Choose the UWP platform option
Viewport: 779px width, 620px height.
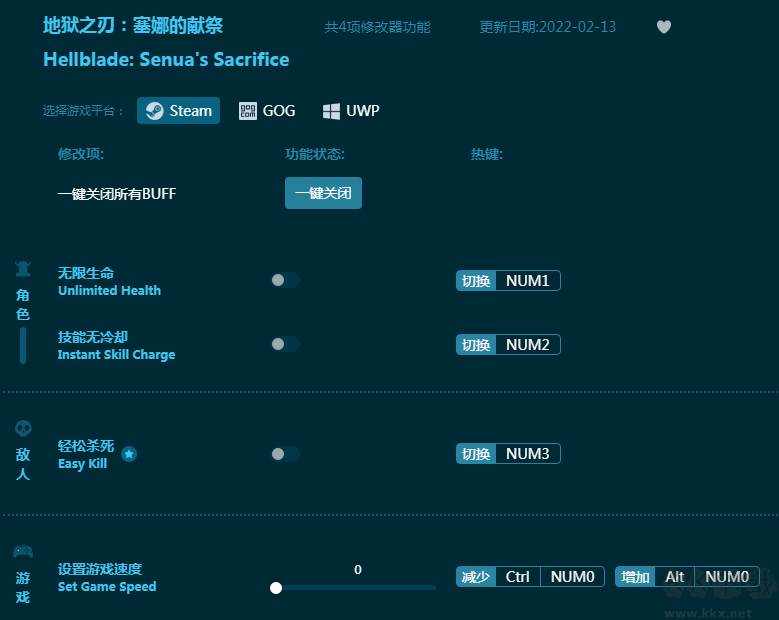[x=351, y=111]
